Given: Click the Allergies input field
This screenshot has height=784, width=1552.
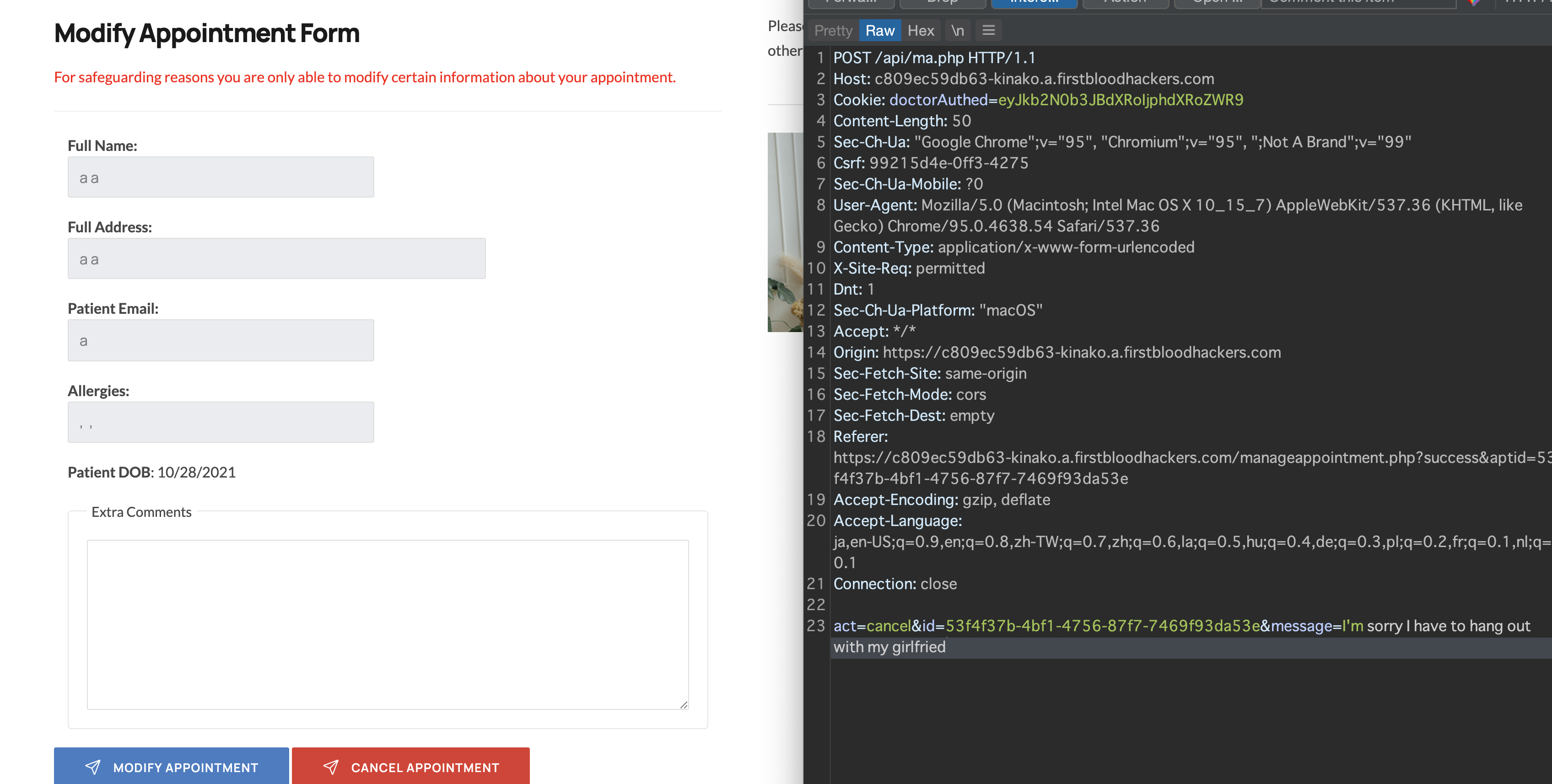Looking at the screenshot, I should pos(221,422).
